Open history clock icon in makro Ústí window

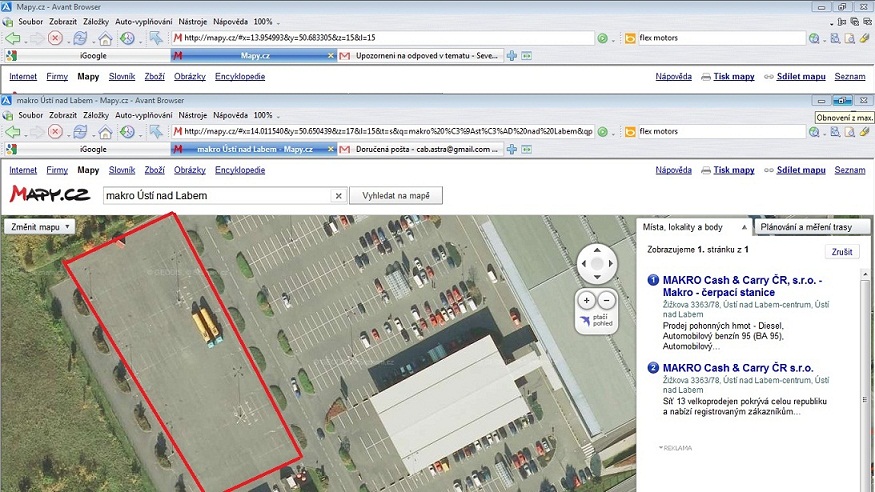tap(127, 132)
